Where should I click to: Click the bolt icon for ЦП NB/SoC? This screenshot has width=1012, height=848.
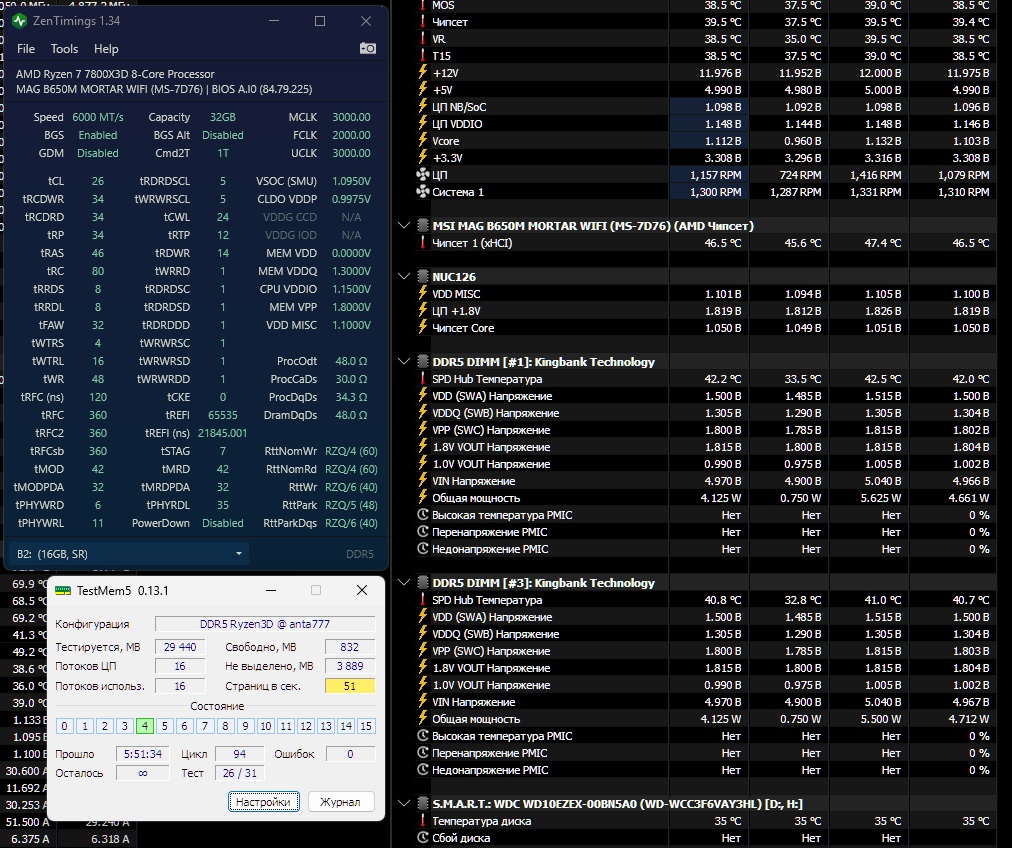pyautogui.click(x=423, y=106)
